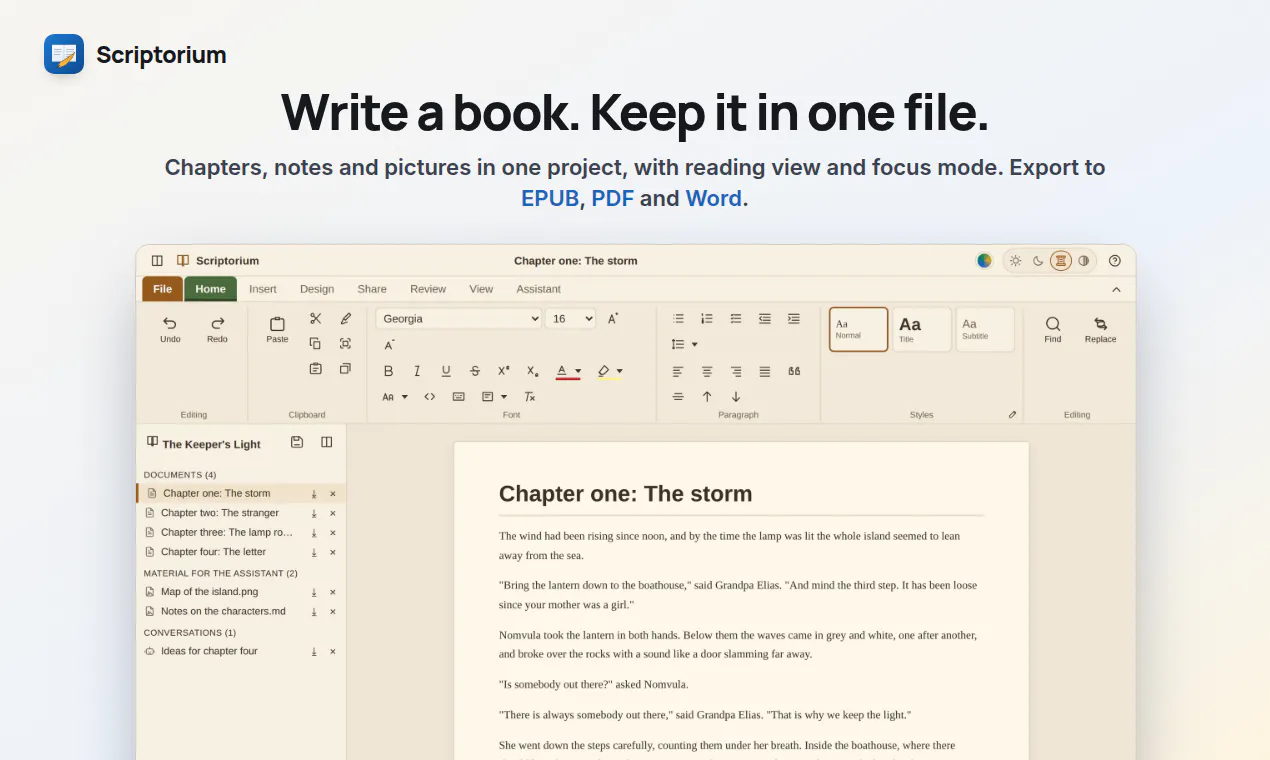Collapse the ribbon with the chevron
Image resolution: width=1270 pixels, height=760 pixels.
click(1116, 290)
